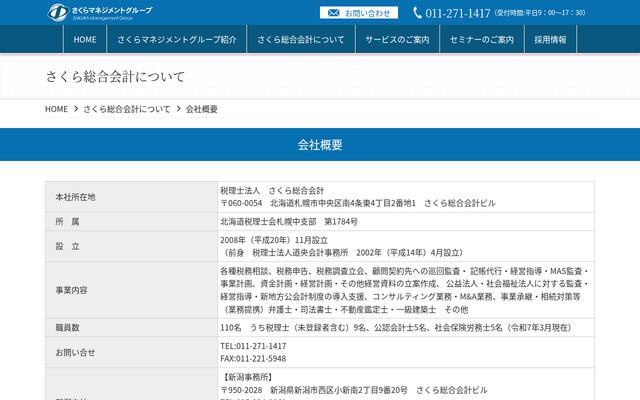Click the お問い合せ row label

point(76,353)
